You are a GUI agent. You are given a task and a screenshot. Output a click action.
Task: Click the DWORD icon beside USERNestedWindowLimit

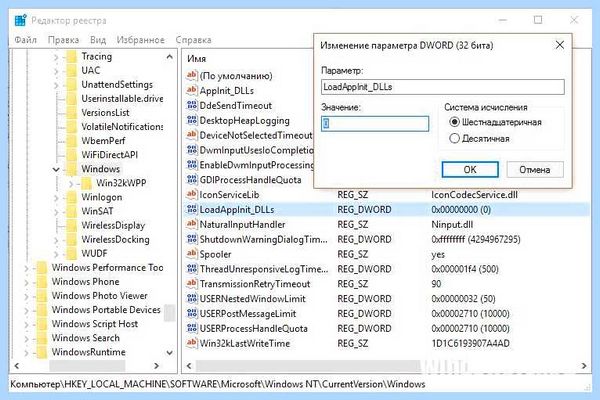(x=191, y=299)
